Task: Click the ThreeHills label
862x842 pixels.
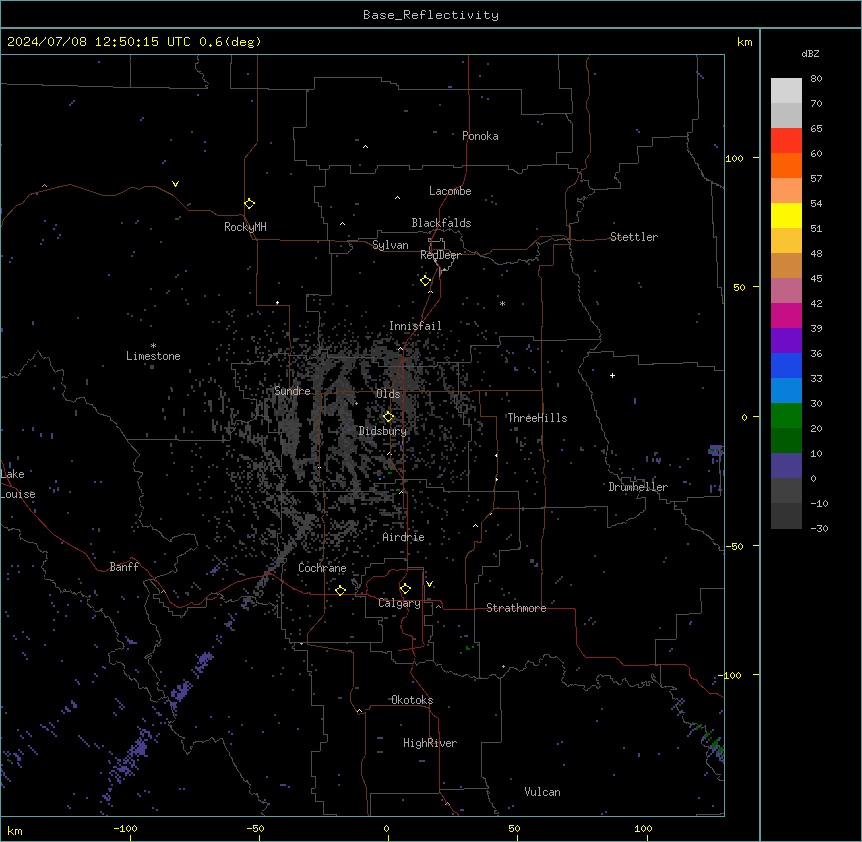Action: point(537,418)
